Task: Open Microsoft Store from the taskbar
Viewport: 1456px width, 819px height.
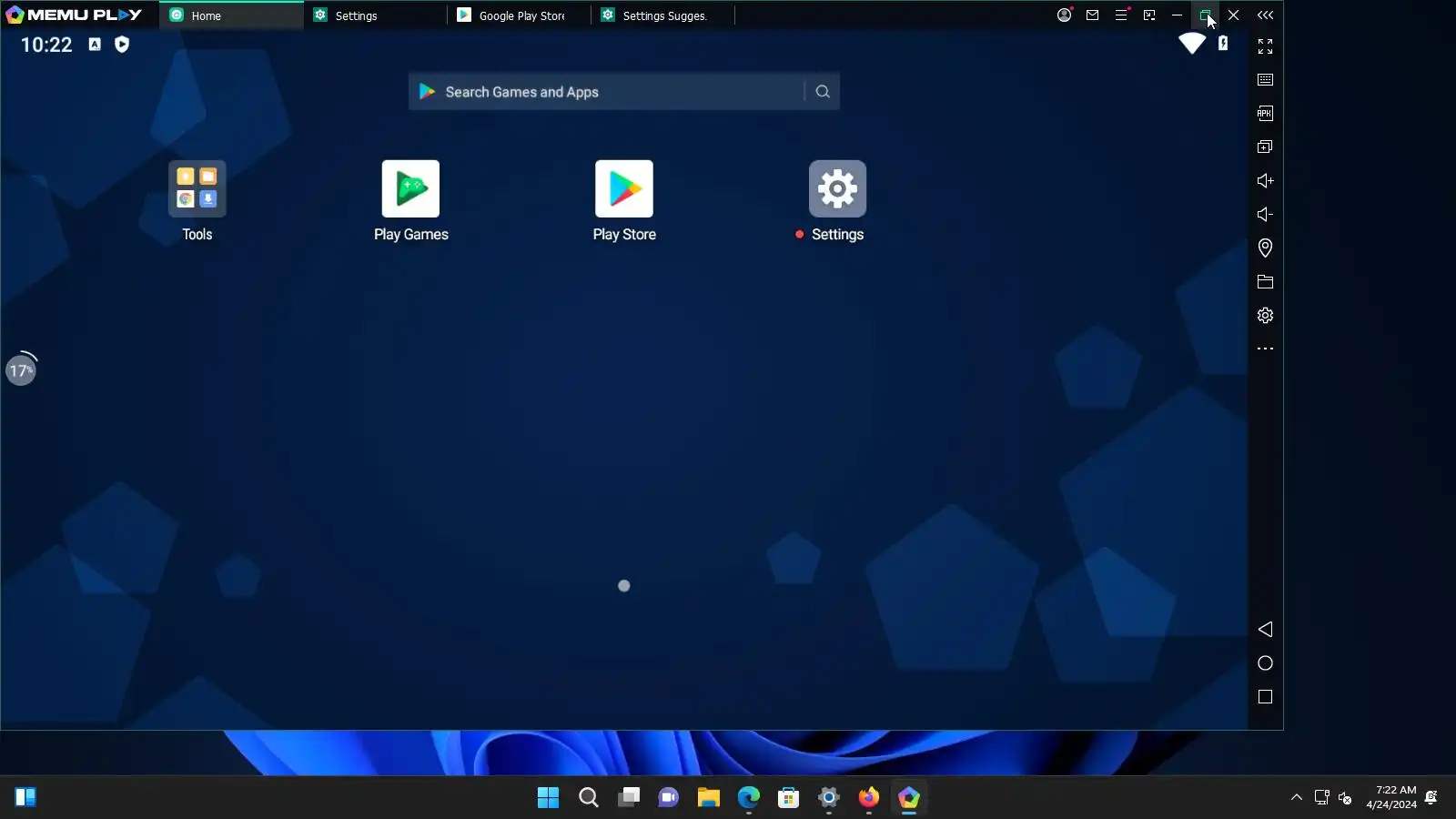Action: [x=789, y=798]
